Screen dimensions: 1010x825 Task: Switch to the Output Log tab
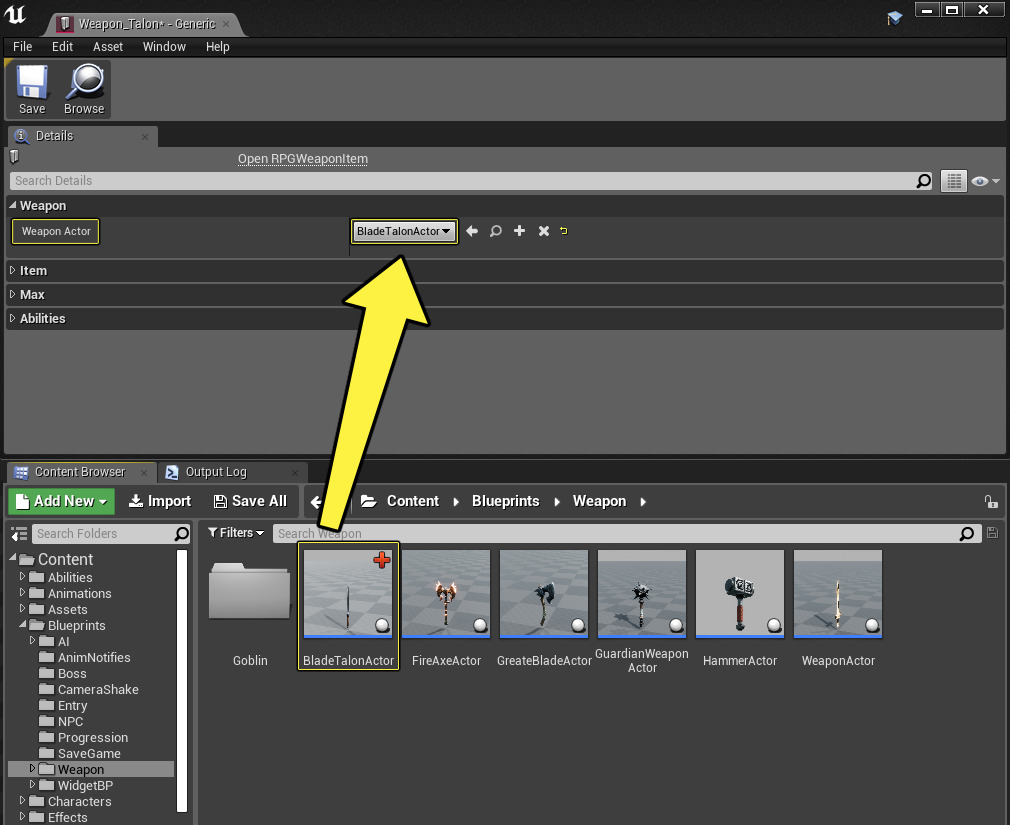(215, 472)
